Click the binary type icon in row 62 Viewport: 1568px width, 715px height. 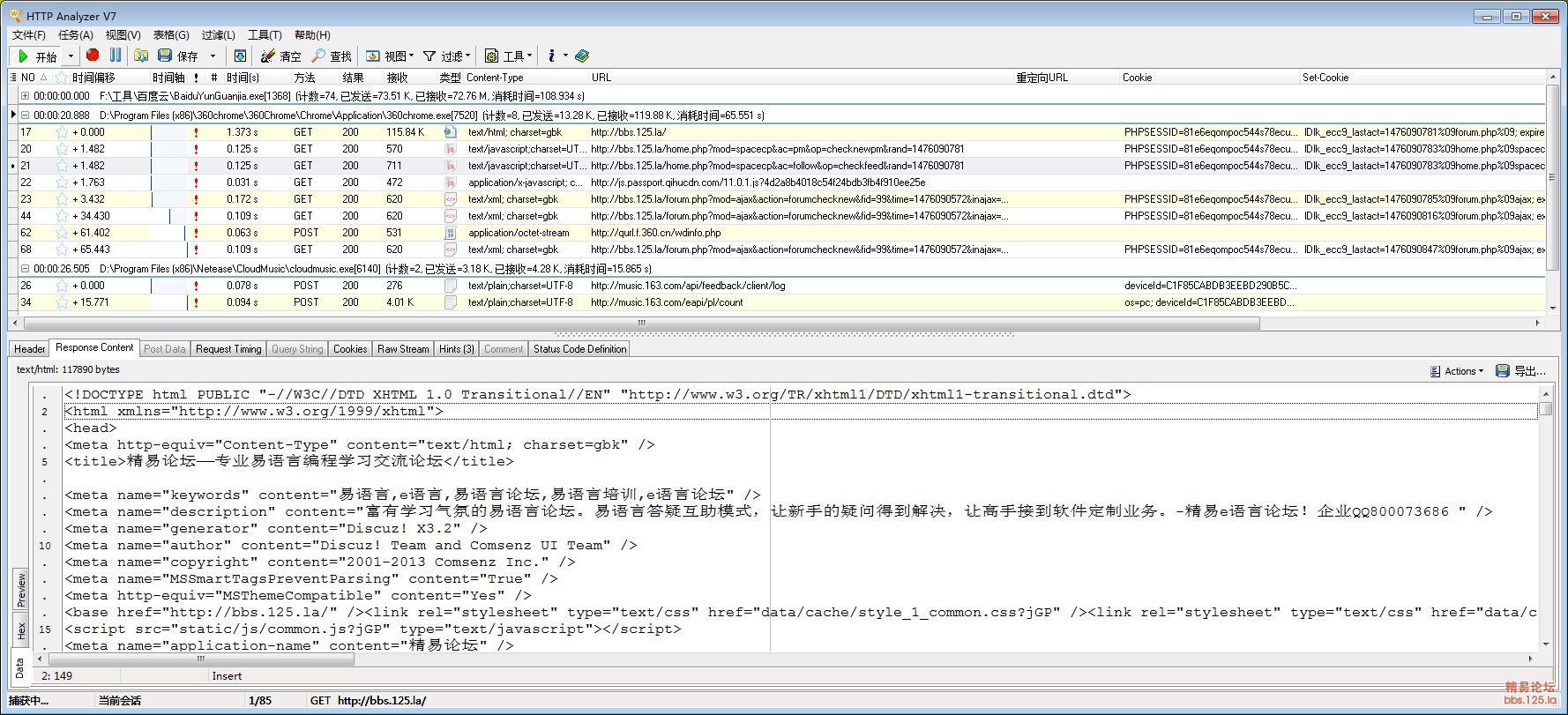coord(451,233)
